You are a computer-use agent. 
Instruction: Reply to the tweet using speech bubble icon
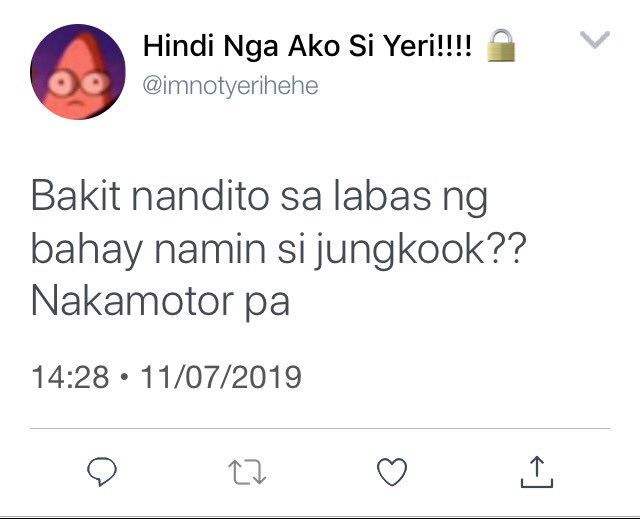102,472
